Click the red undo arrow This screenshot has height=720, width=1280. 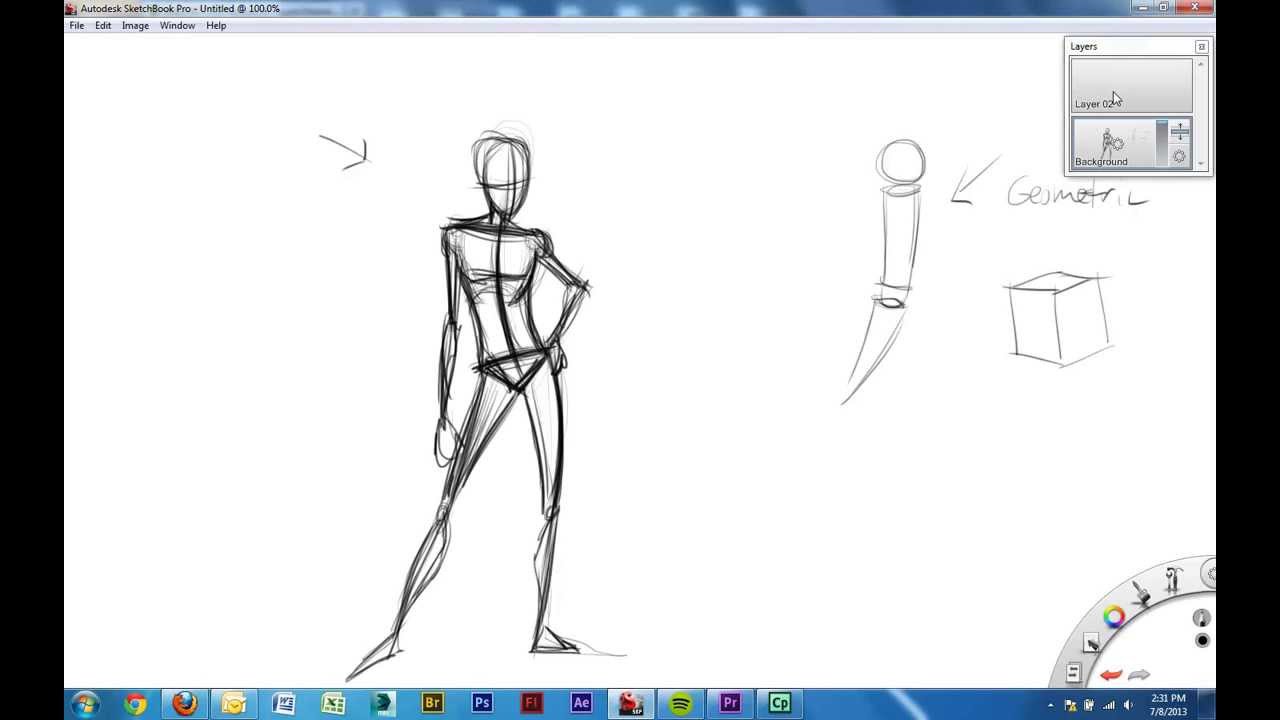tap(1111, 675)
